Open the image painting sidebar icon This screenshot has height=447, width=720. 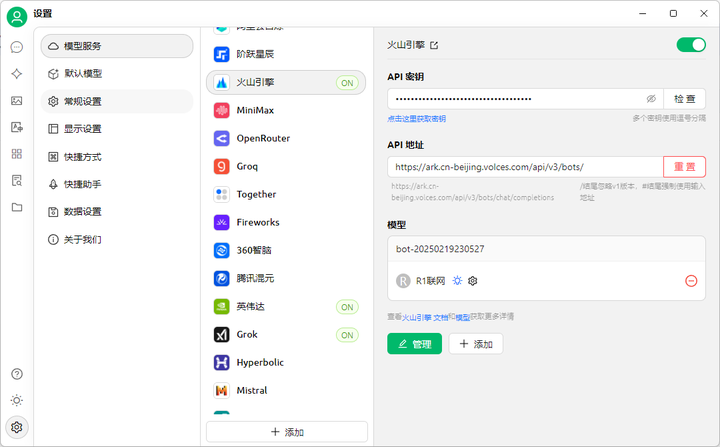click(x=17, y=101)
